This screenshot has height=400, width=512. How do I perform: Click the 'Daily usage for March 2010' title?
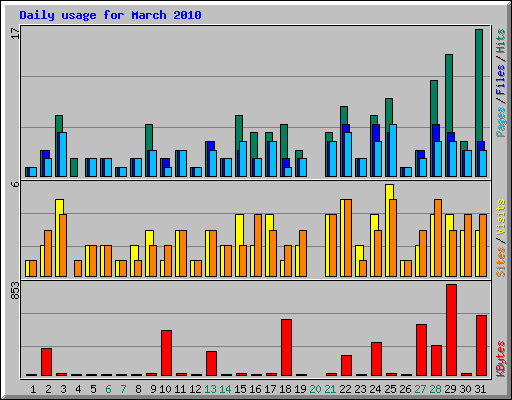click(110, 16)
